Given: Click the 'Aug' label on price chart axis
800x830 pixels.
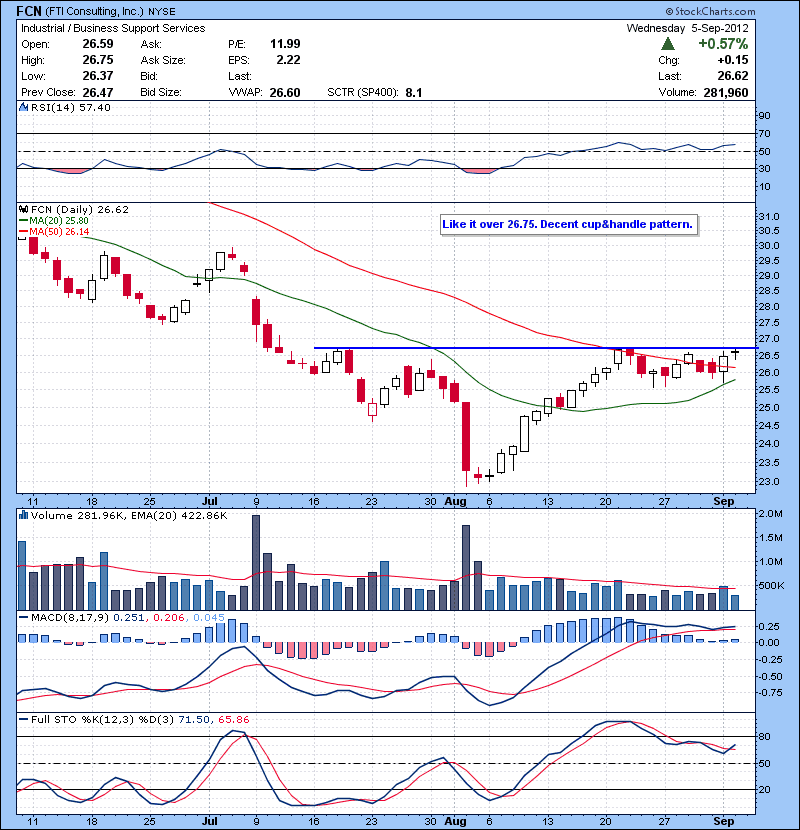Looking at the screenshot, I should point(455,501).
